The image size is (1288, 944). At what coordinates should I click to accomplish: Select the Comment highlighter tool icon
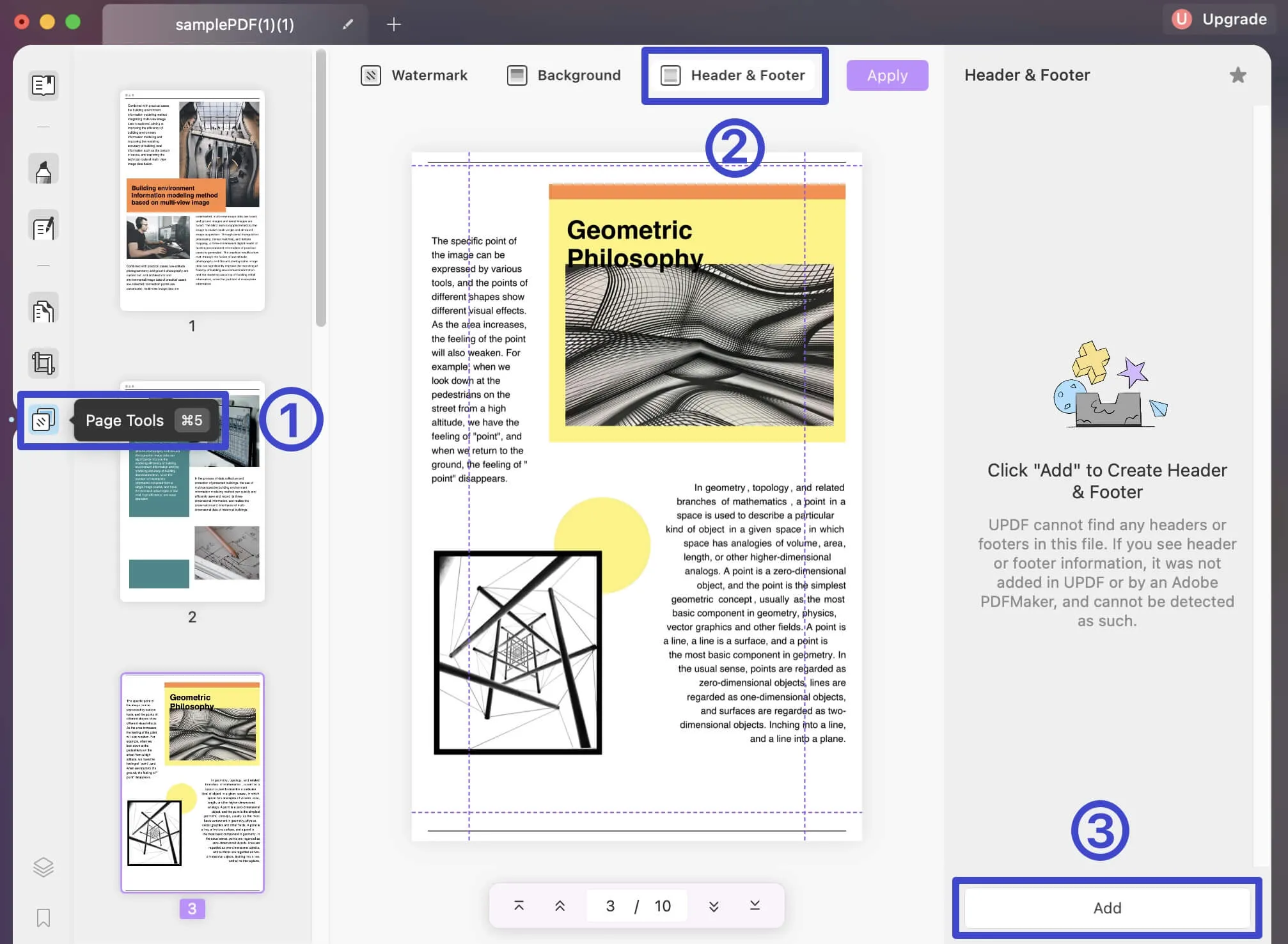[x=43, y=170]
